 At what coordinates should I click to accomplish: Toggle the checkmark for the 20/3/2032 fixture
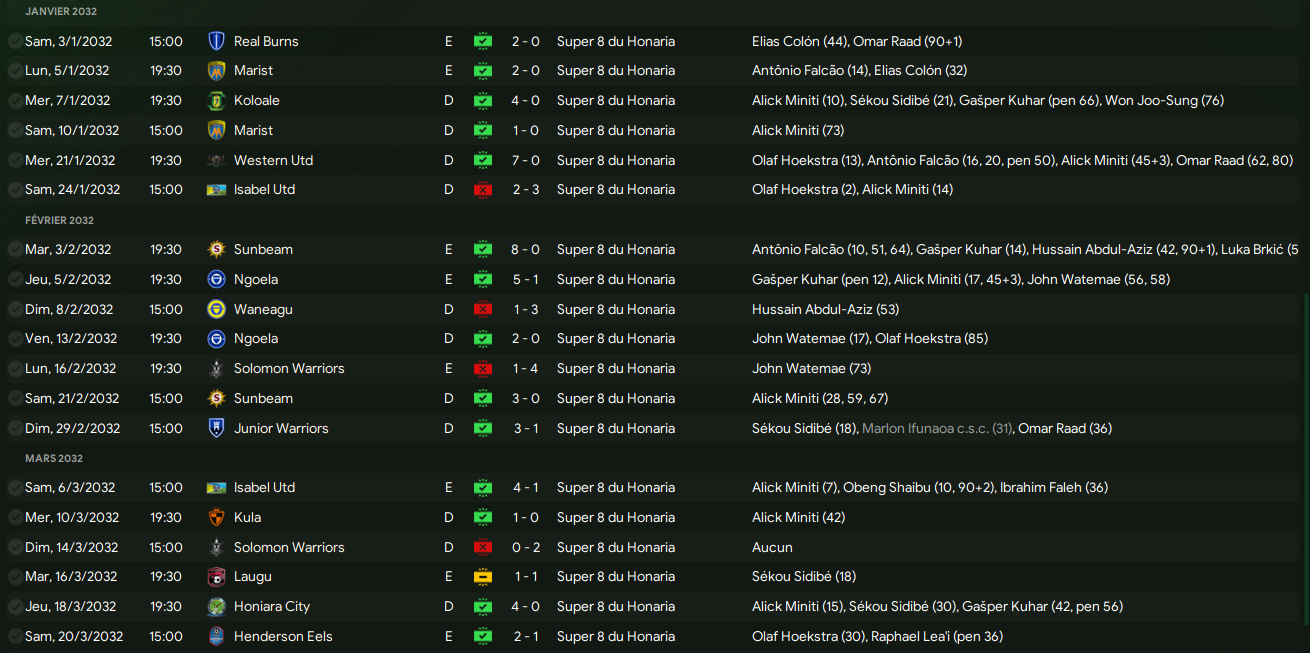[x=15, y=636]
